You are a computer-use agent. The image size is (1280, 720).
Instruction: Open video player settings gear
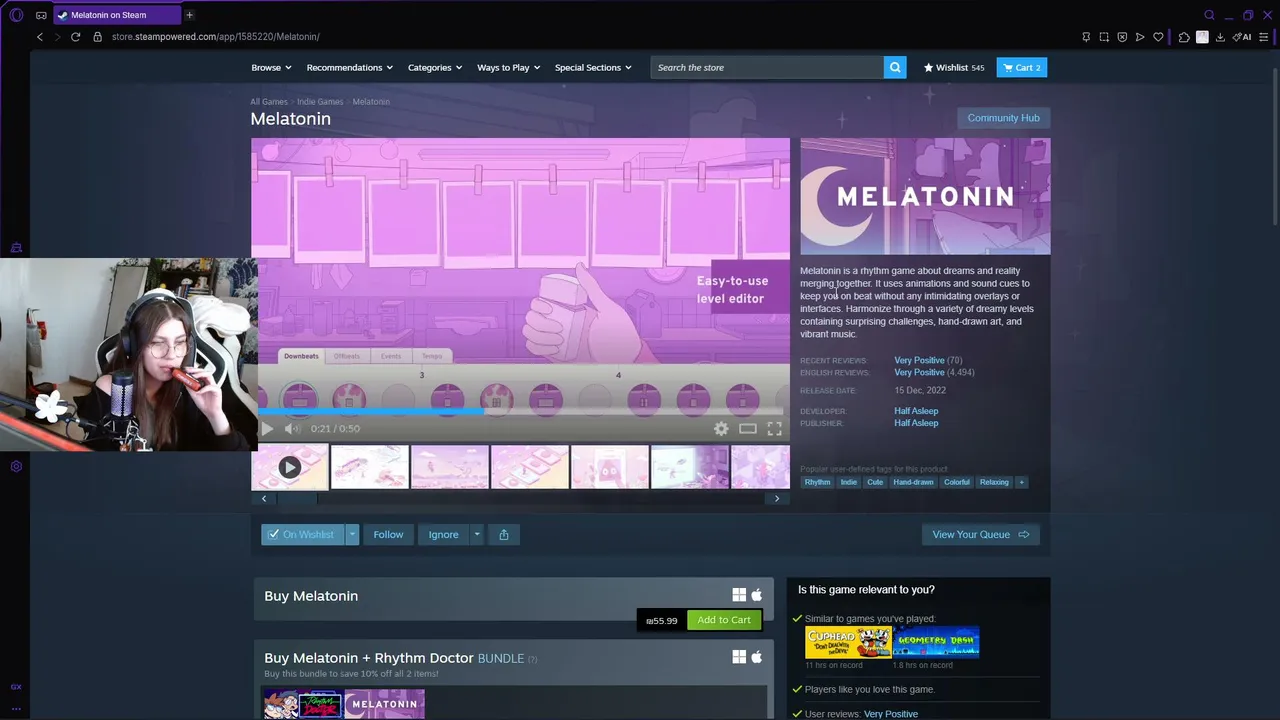point(721,429)
